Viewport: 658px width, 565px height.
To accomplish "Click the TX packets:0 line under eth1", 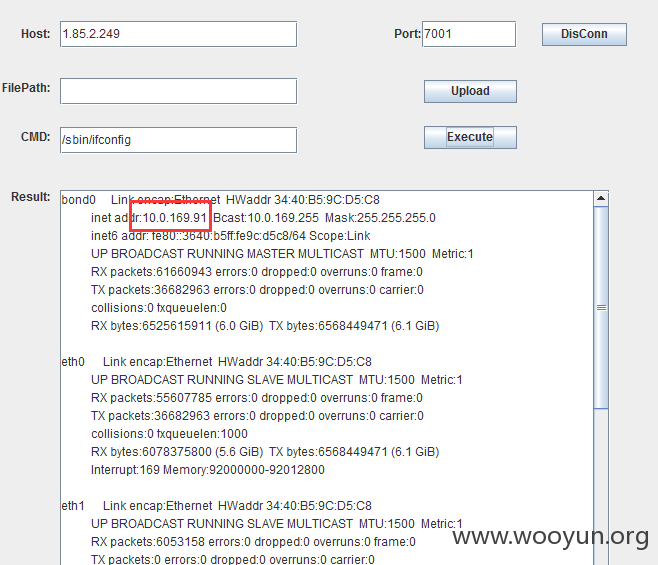I will (233, 560).
